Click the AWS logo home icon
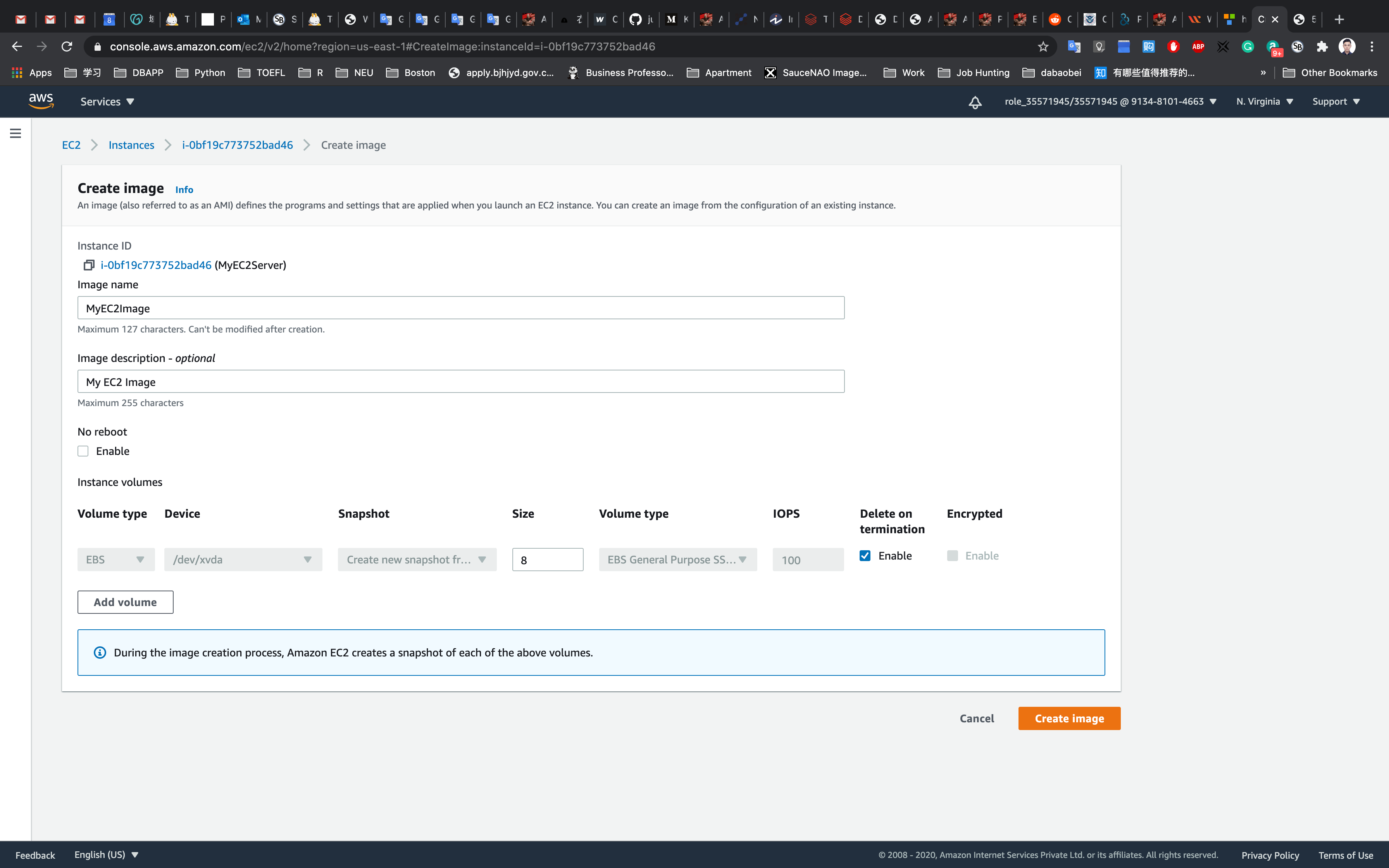Image resolution: width=1389 pixels, height=868 pixels. click(x=41, y=101)
